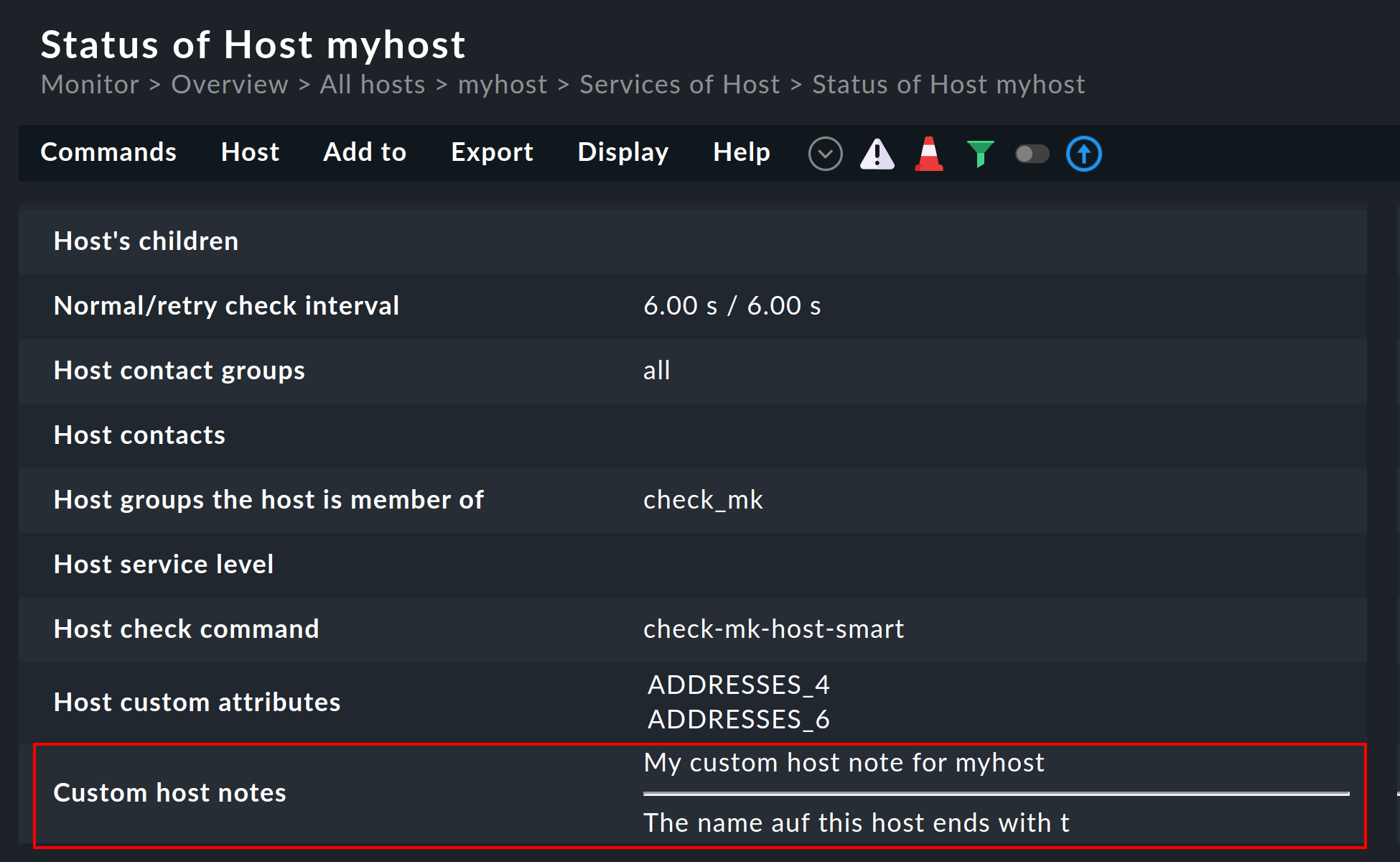Click the dropdown chevron circle icon

pyautogui.click(x=824, y=154)
